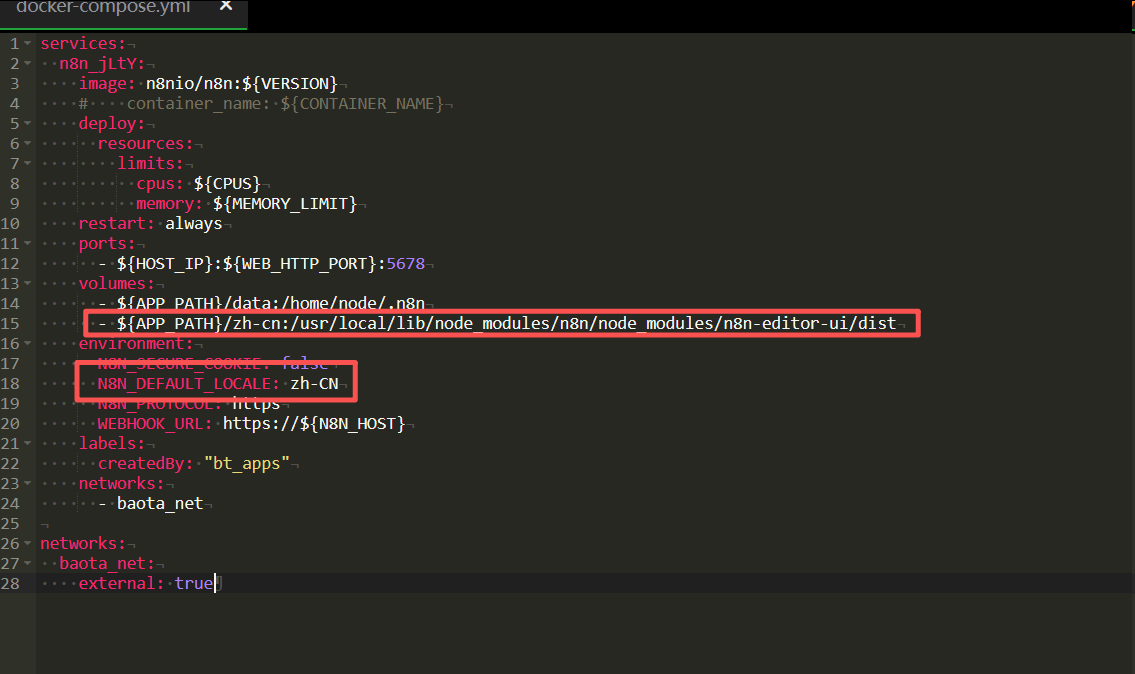Place cursor on ${MEMORY_LIMIT} value

[x=284, y=203]
